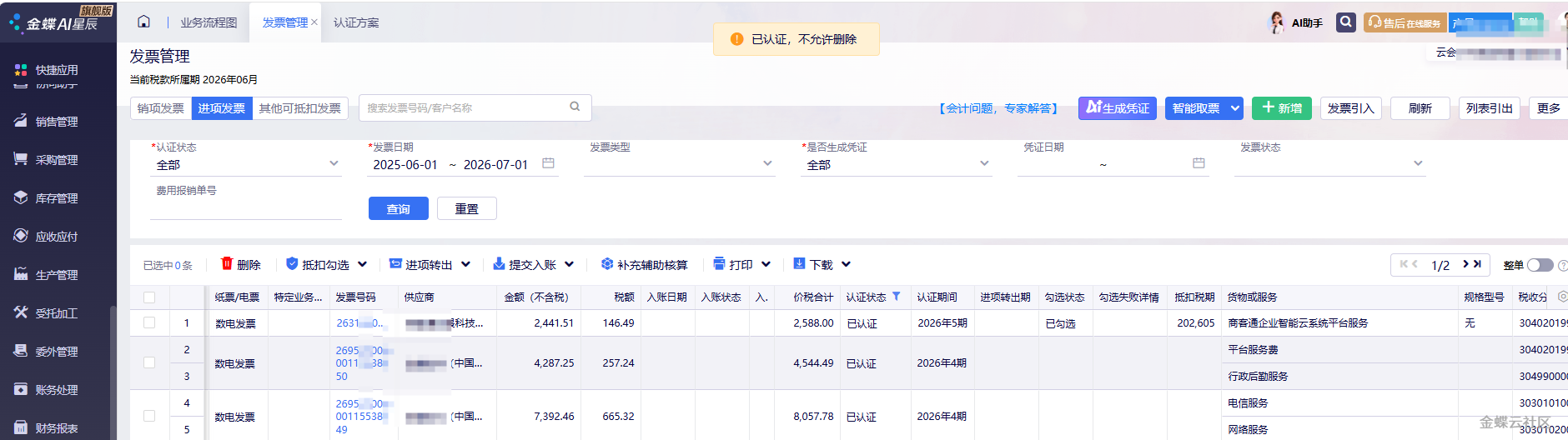Open calendar icon for 凭证日期
Screen dimensions: 1568x440
click(1199, 163)
